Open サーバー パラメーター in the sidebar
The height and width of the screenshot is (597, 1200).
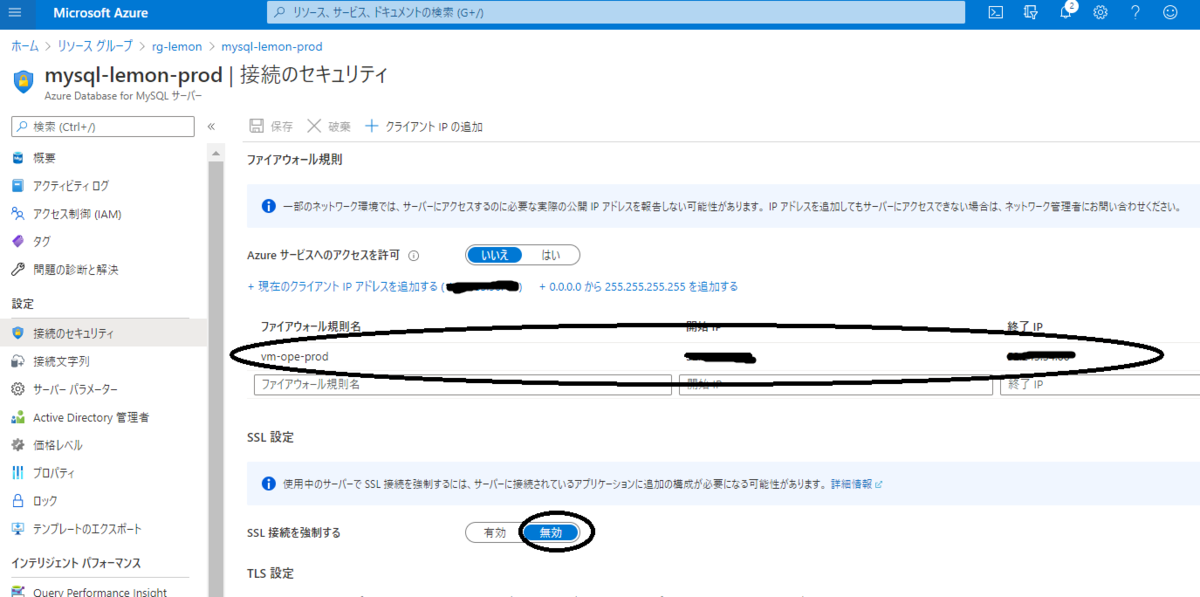(75, 389)
